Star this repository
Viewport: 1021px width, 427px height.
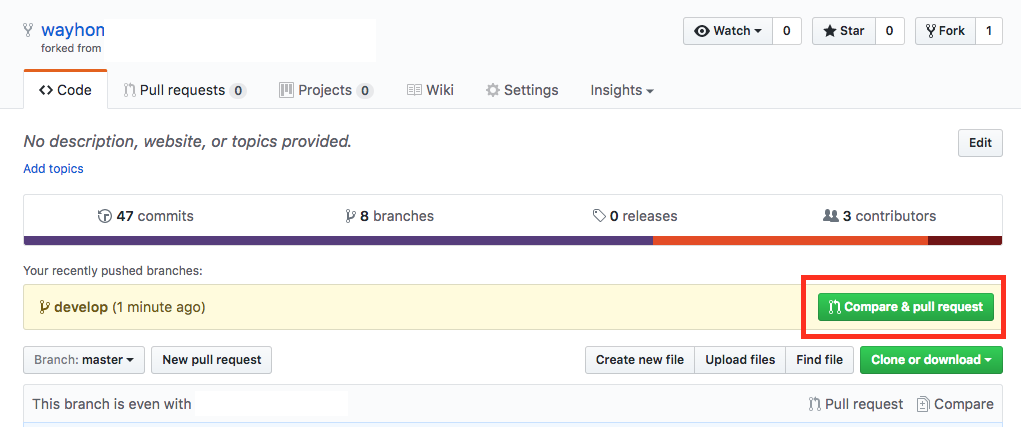[x=844, y=31]
